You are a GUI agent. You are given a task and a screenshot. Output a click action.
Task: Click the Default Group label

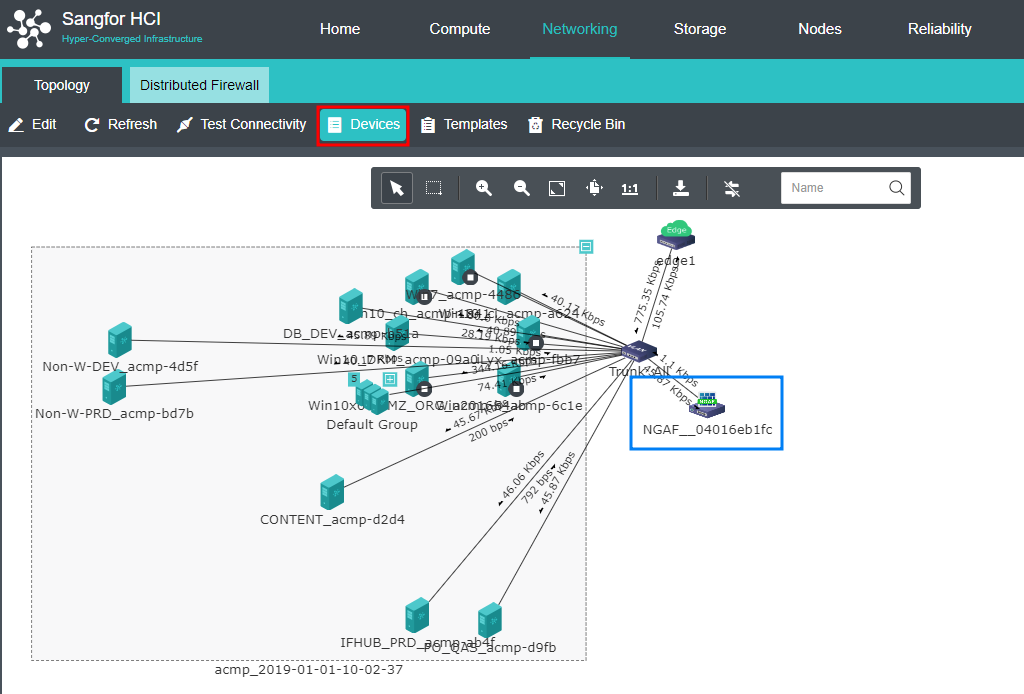[372, 424]
